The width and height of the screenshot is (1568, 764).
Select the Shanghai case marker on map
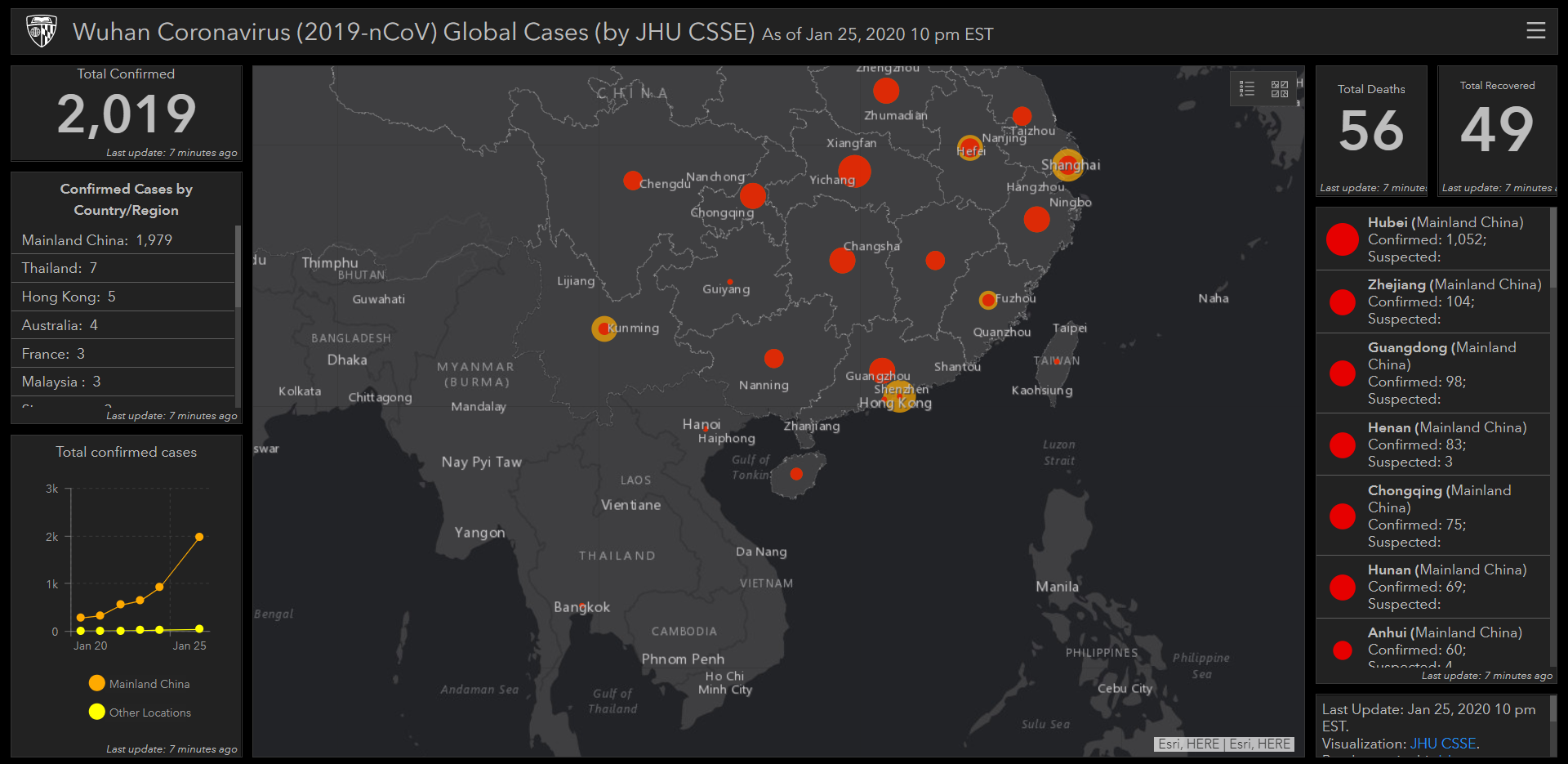click(1067, 165)
